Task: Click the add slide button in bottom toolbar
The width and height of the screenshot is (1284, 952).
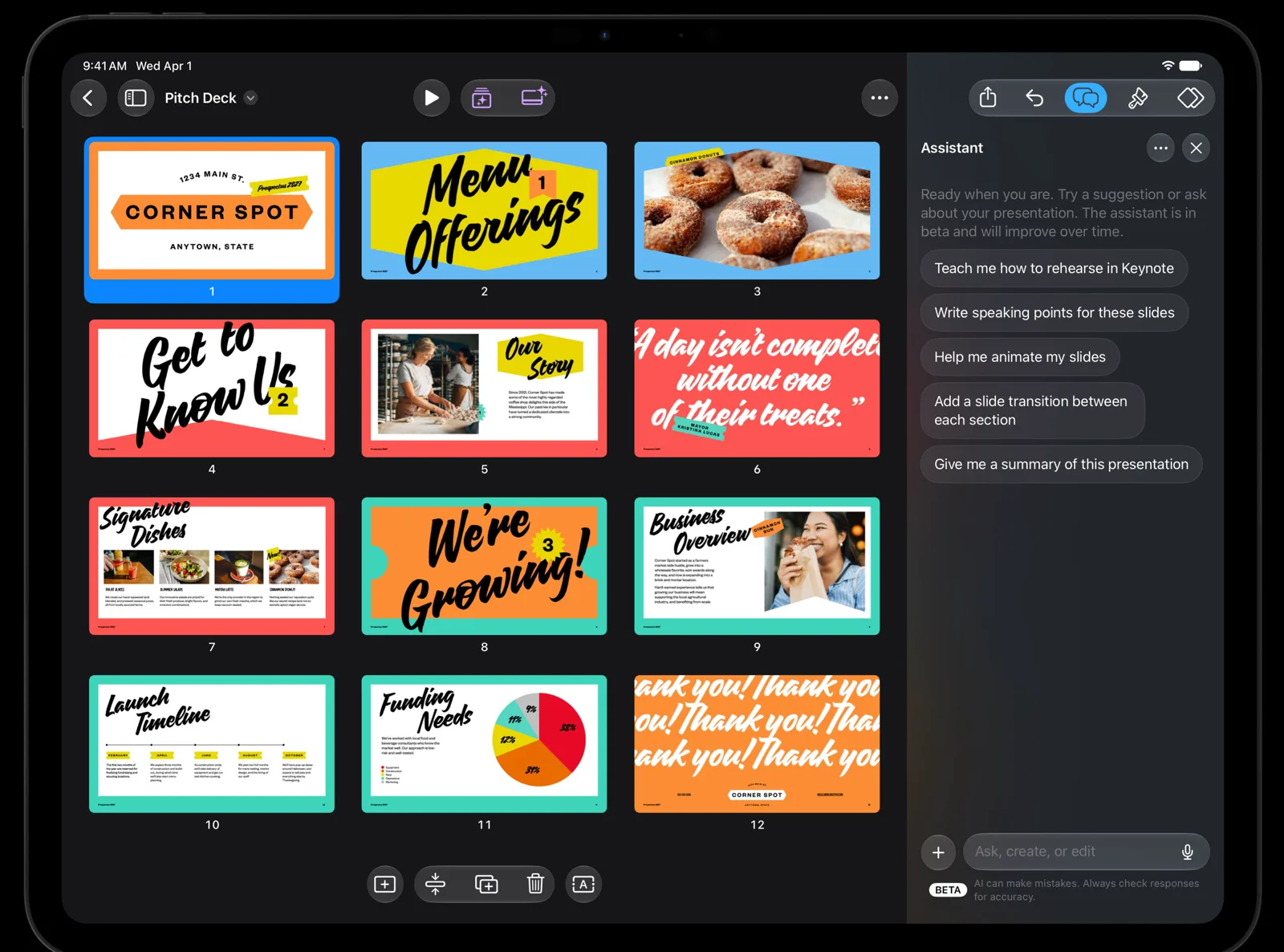Action: click(x=385, y=885)
